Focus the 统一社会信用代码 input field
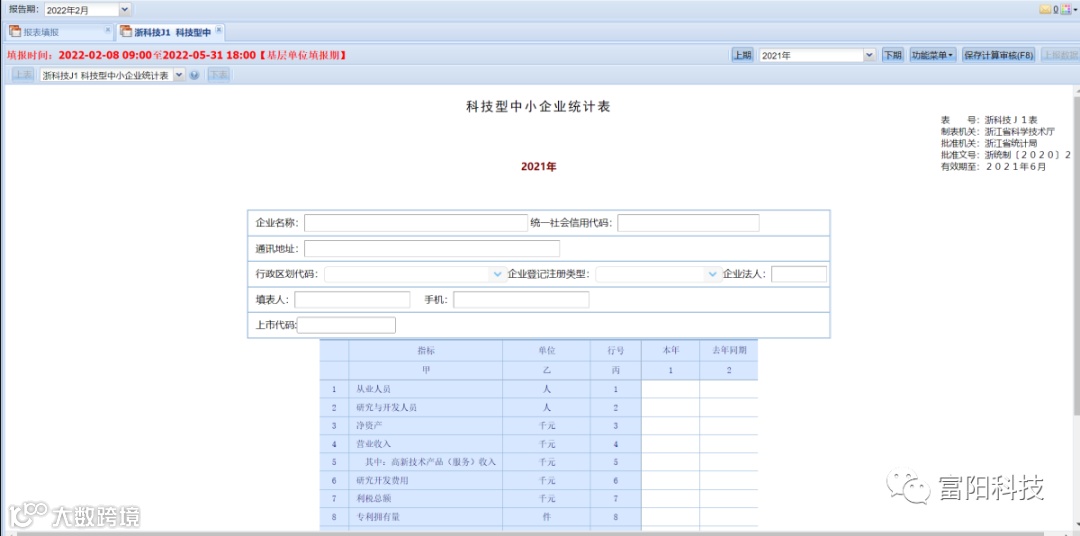Screen dimensions: 1080x536 point(689,223)
